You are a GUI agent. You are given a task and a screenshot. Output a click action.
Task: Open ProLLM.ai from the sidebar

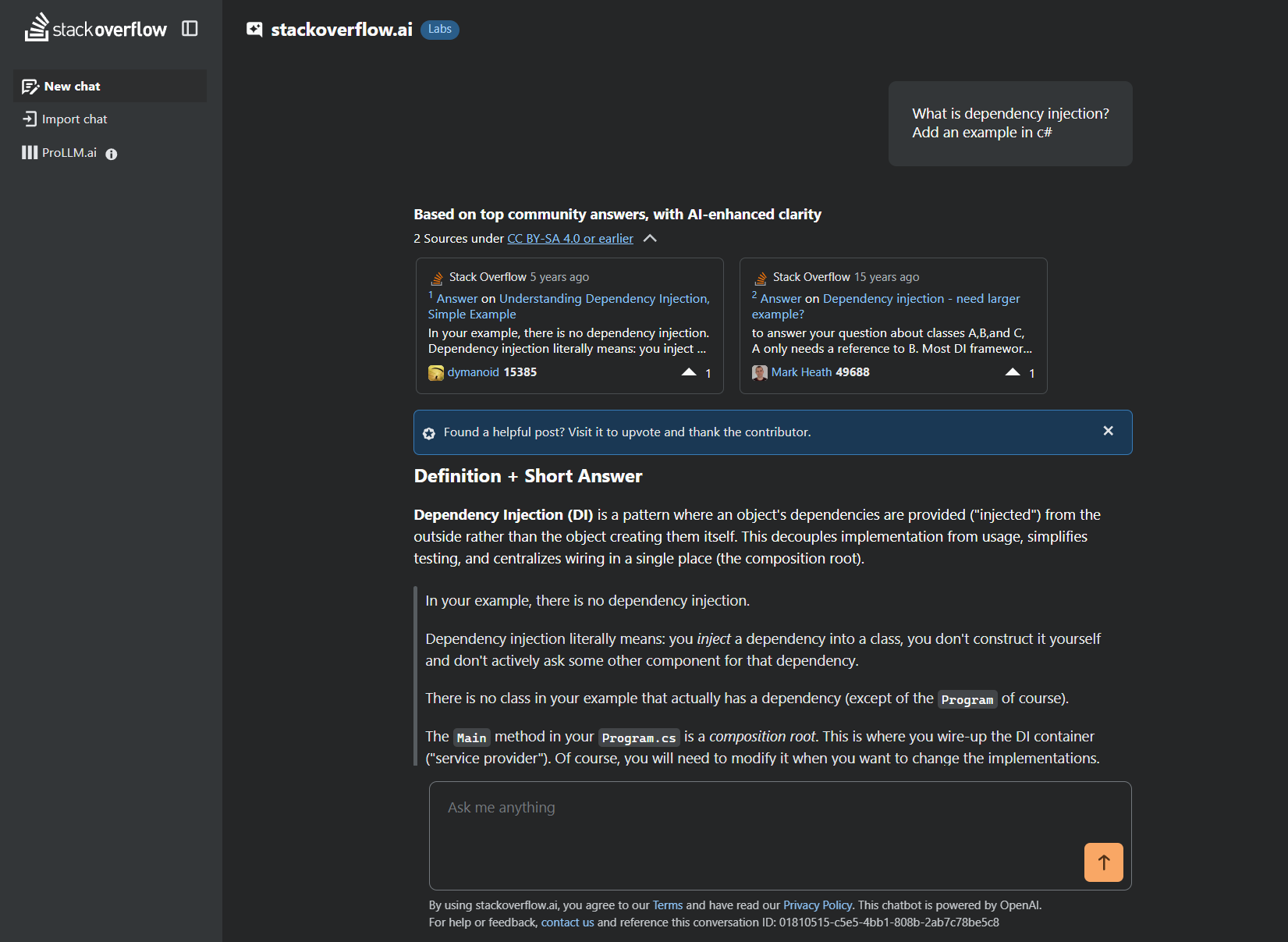pyautogui.click(x=69, y=152)
